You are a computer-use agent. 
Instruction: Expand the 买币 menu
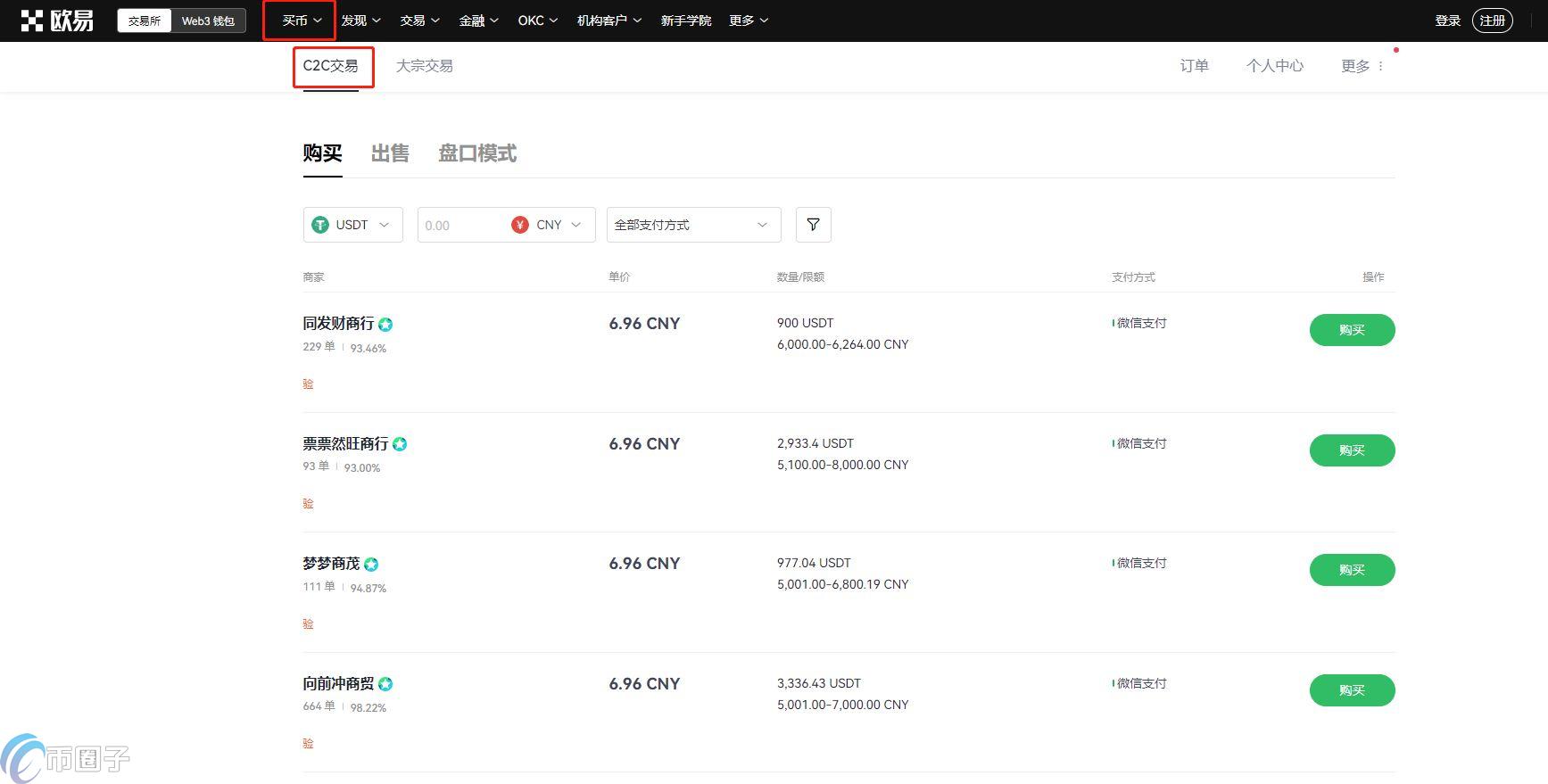pyautogui.click(x=302, y=21)
